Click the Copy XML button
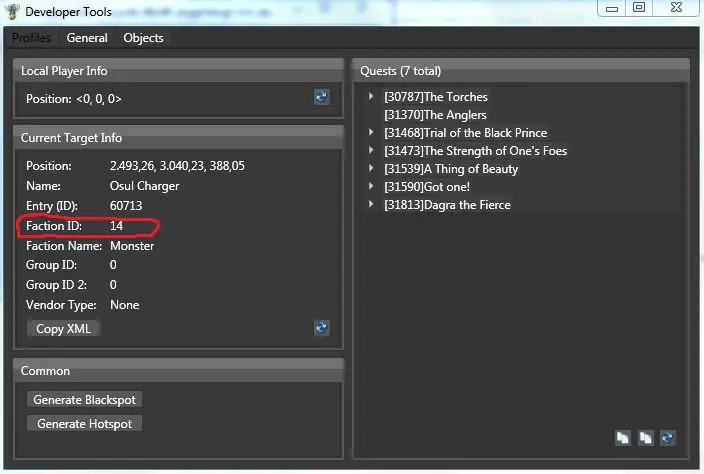This screenshot has width=704, height=474. coord(63,329)
